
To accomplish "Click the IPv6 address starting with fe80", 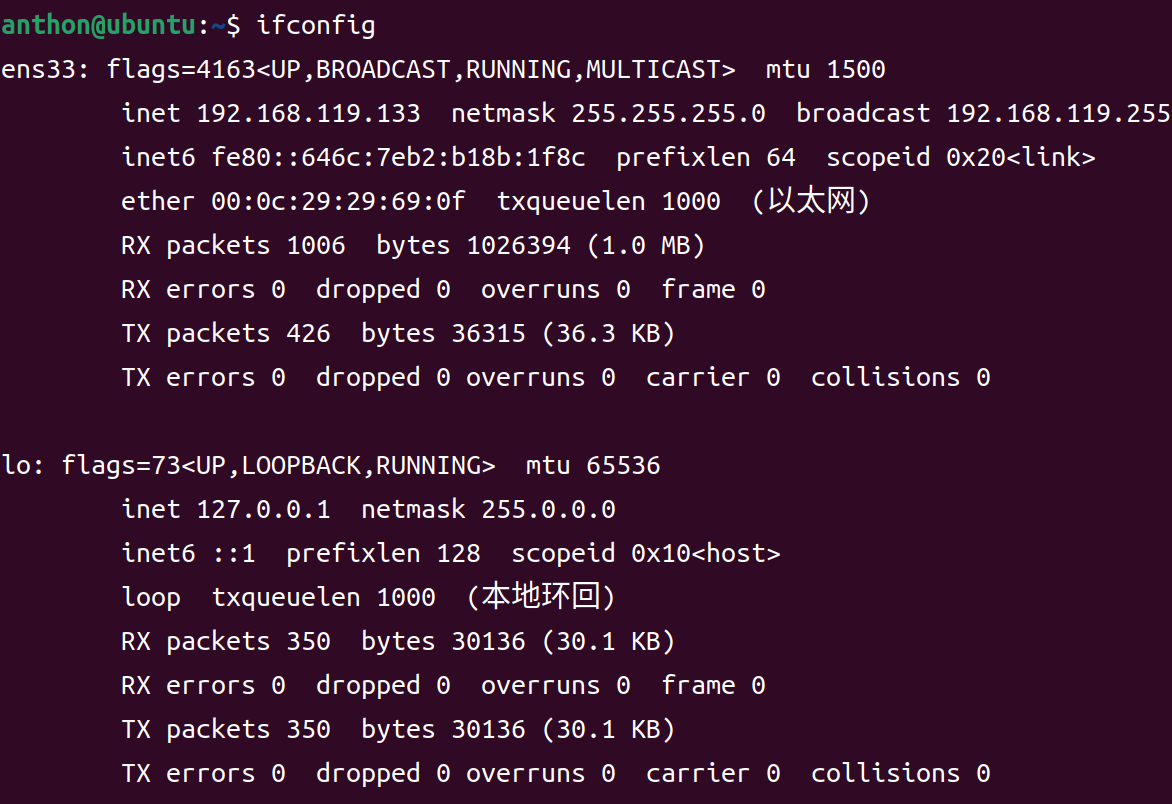I will (398, 158).
